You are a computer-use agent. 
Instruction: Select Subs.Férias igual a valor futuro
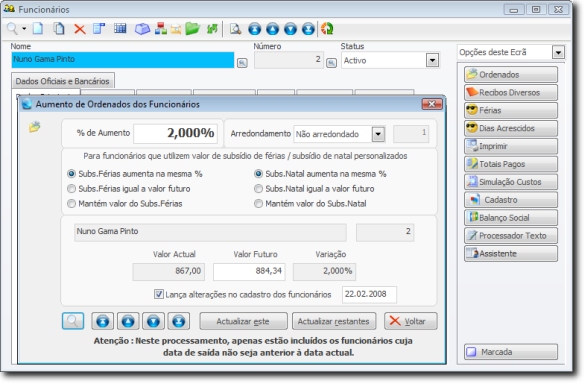point(129,188)
